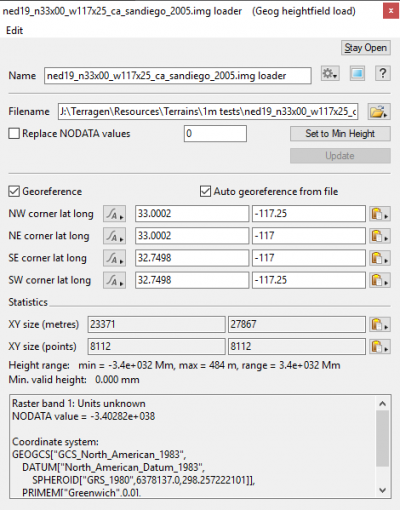Click the GEOGCS["GCS_North_American_1983" line

point(99,455)
